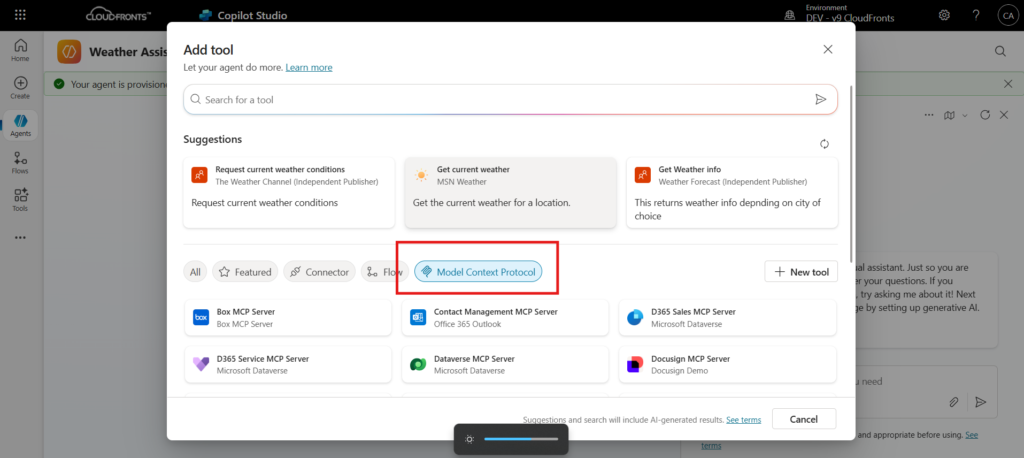The height and width of the screenshot is (458, 1024).
Task: Click the CloudFronts logo
Action: (118, 15)
